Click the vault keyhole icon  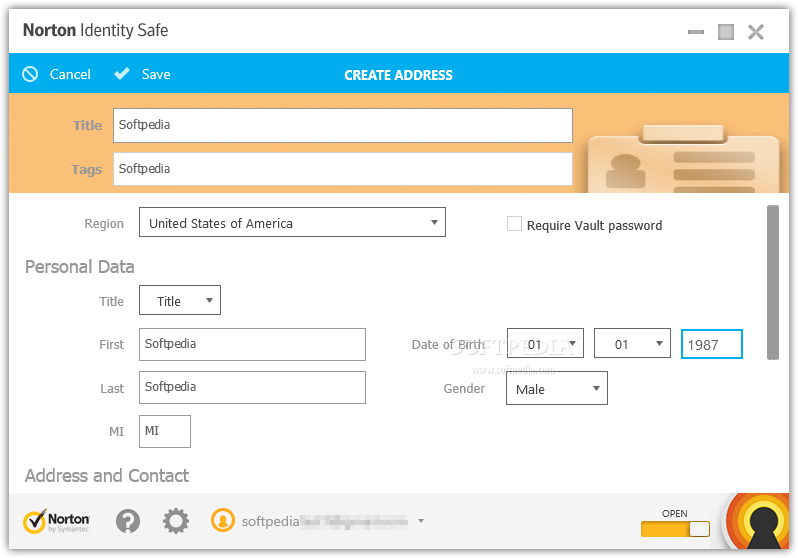pos(758,521)
